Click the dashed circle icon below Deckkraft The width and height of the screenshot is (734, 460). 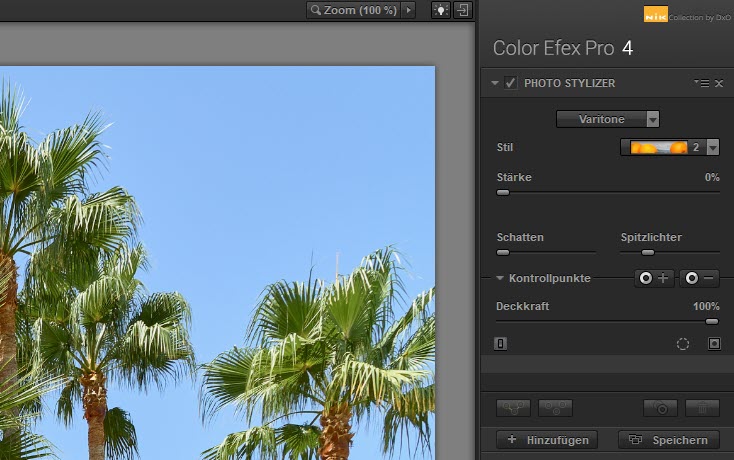click(683, 344)
